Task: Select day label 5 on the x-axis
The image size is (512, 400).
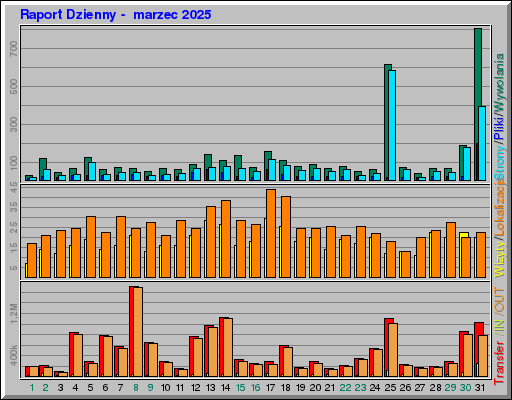Action: click(x=90, y=388)
